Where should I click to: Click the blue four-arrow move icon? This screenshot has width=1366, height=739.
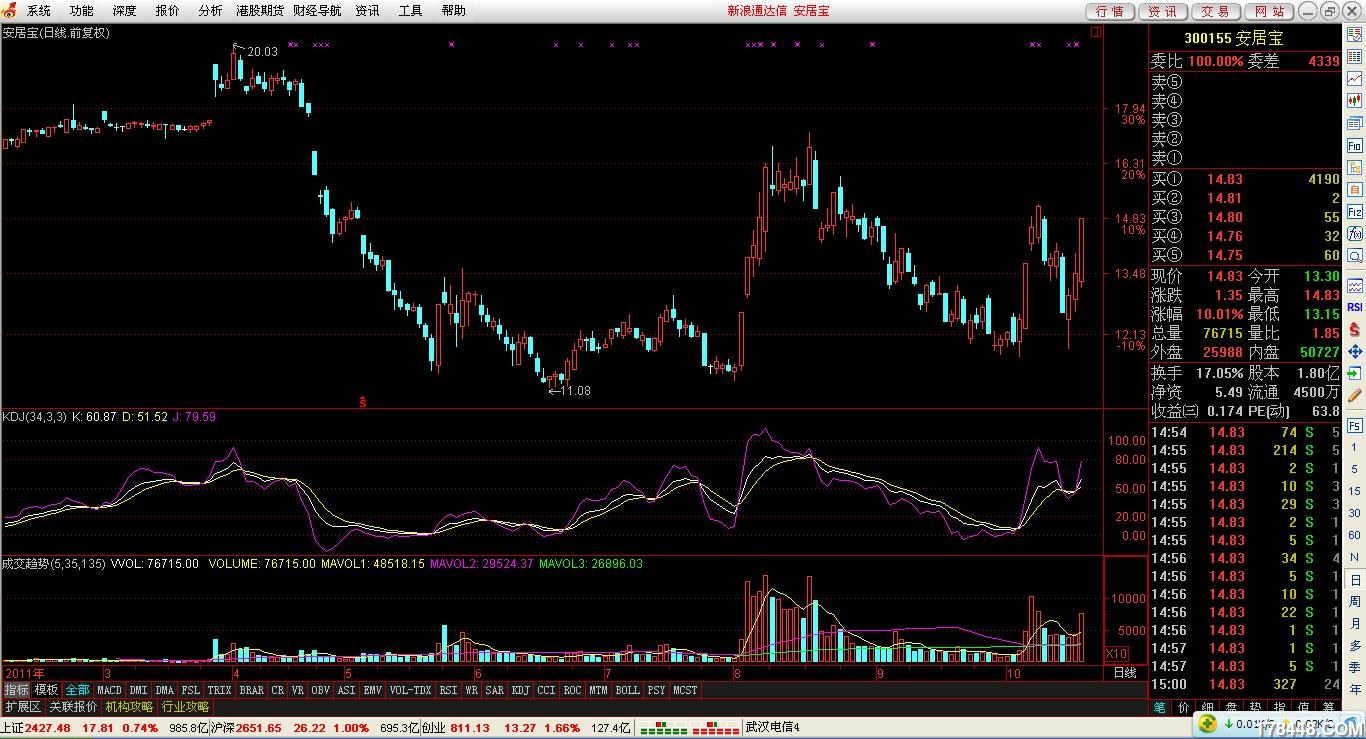point(1355,351)
